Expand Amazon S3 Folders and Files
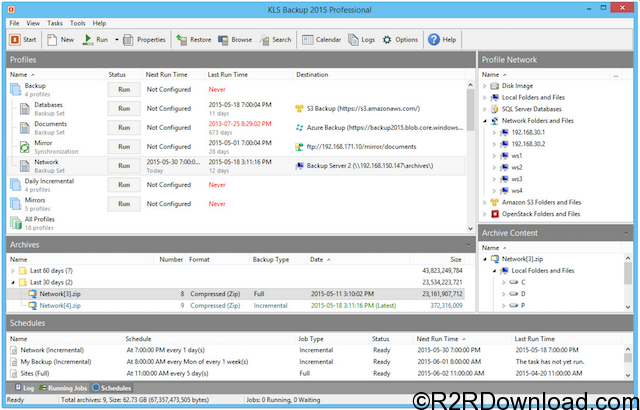The height and width of the screenshot is (410, 640). pyautogui.click(x=484, y=202)
